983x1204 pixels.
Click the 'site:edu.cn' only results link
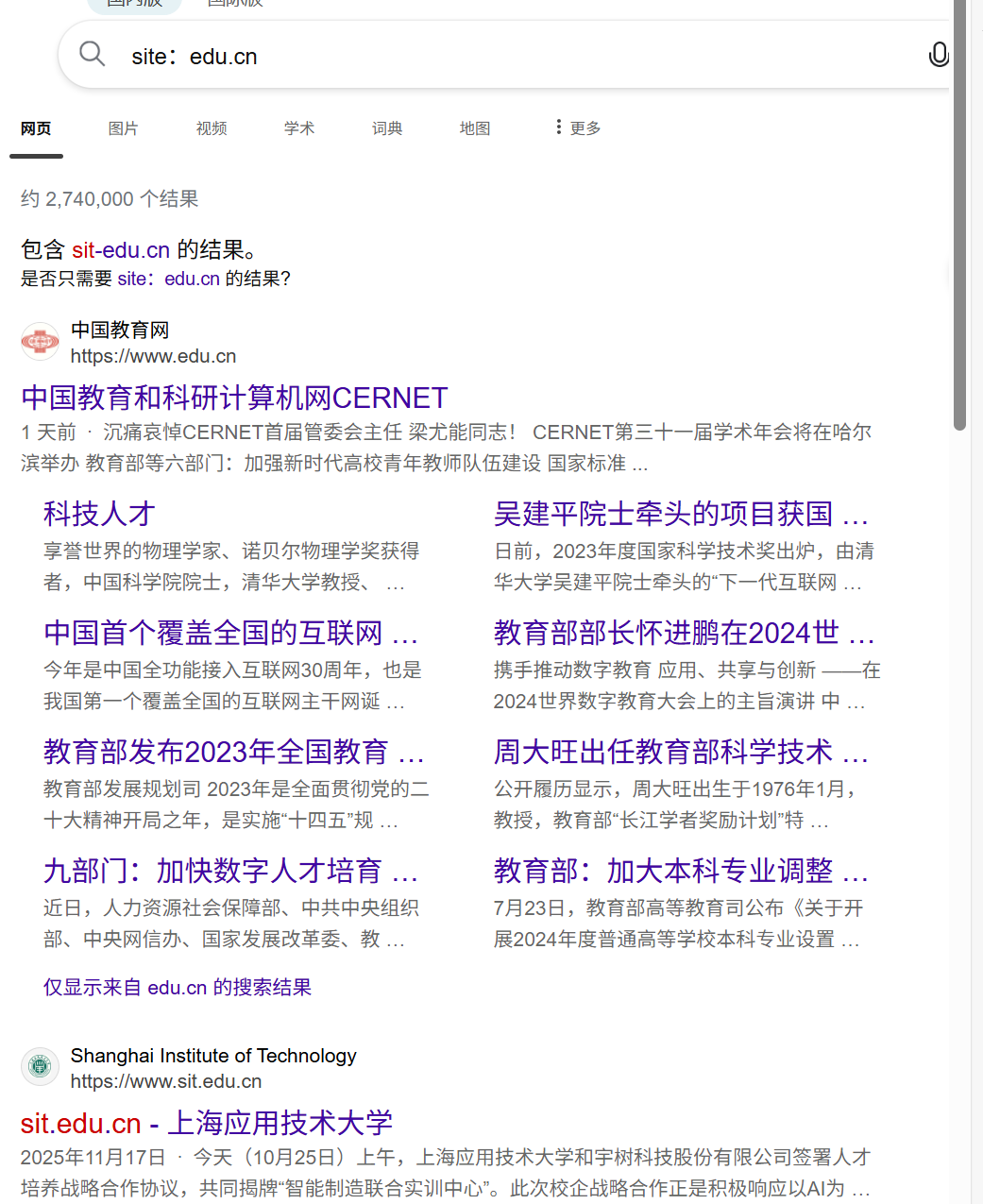pyautogui.click(x=168, y=279)
